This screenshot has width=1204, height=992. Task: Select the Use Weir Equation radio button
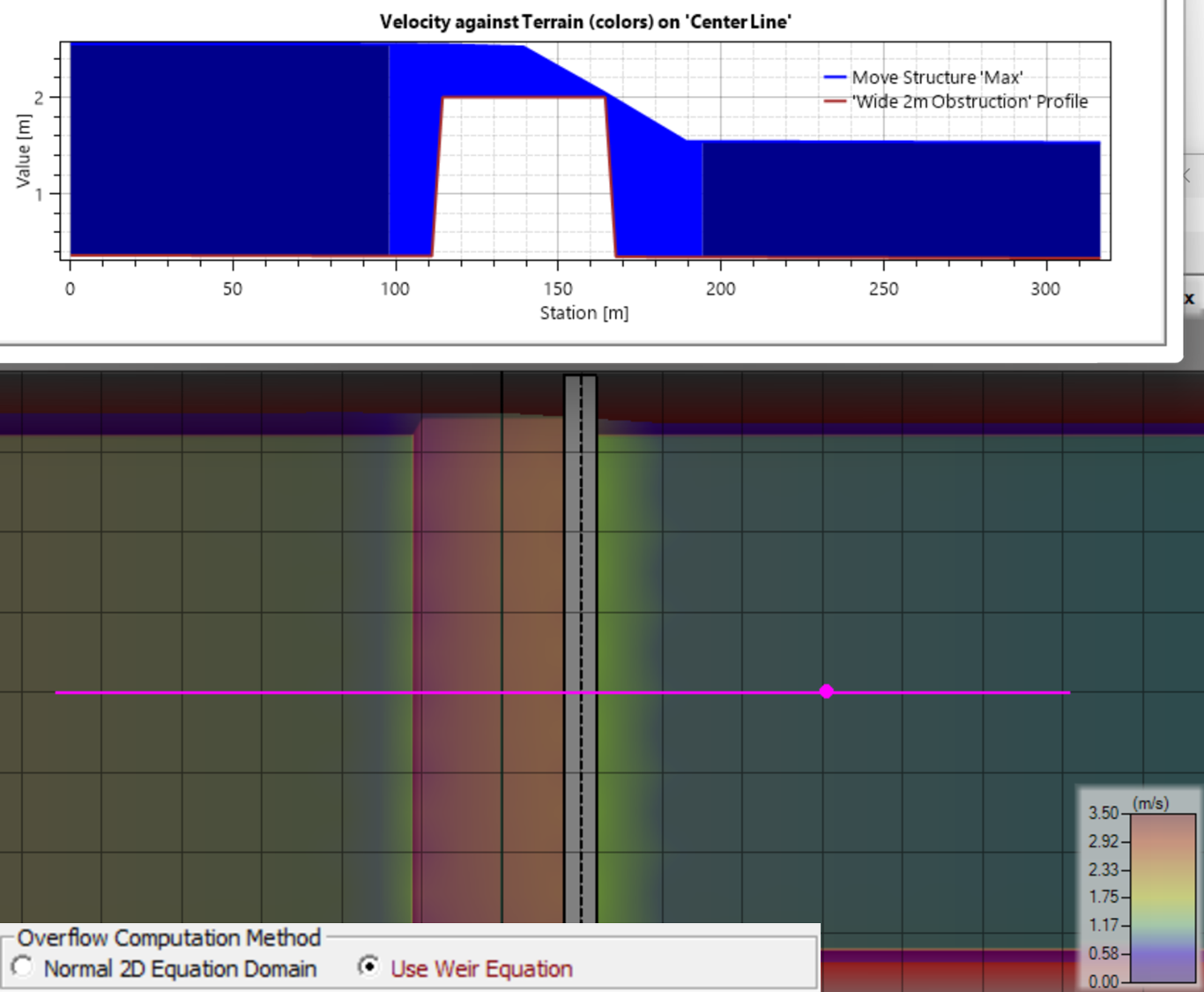tap(368, 966)
